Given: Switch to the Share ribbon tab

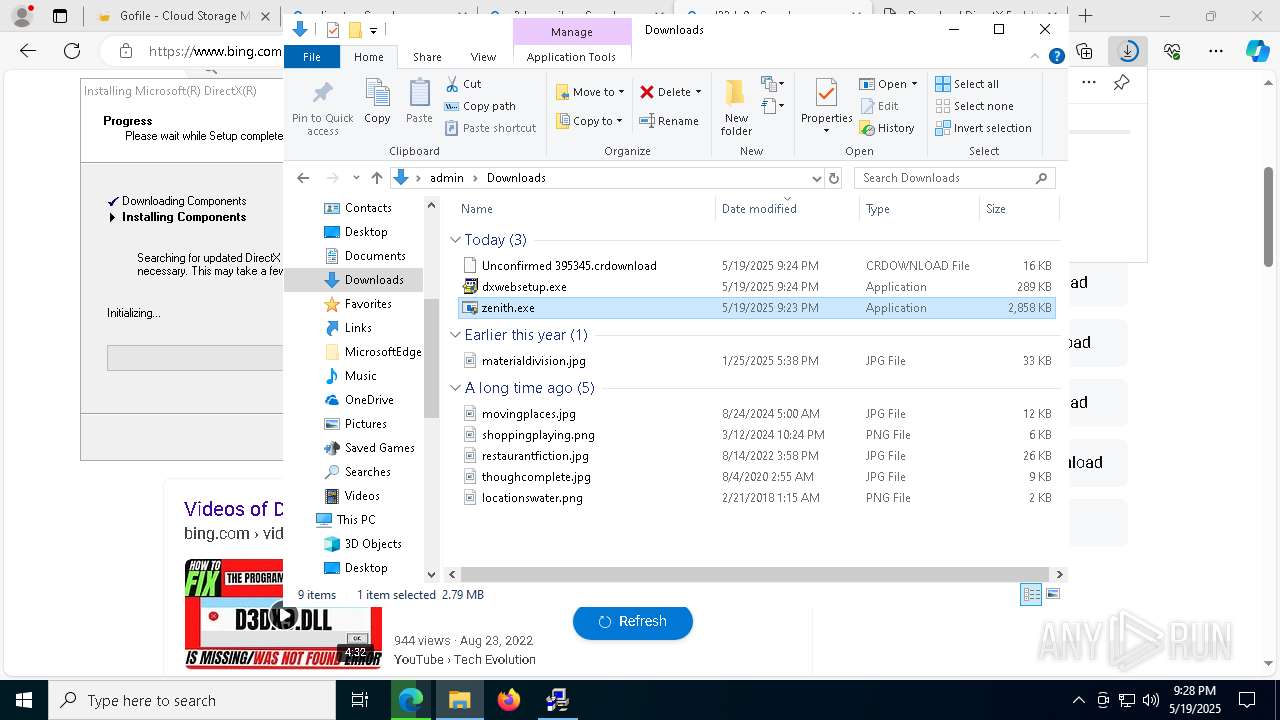Looking at the screenshot, I should [x=427, y=57].
